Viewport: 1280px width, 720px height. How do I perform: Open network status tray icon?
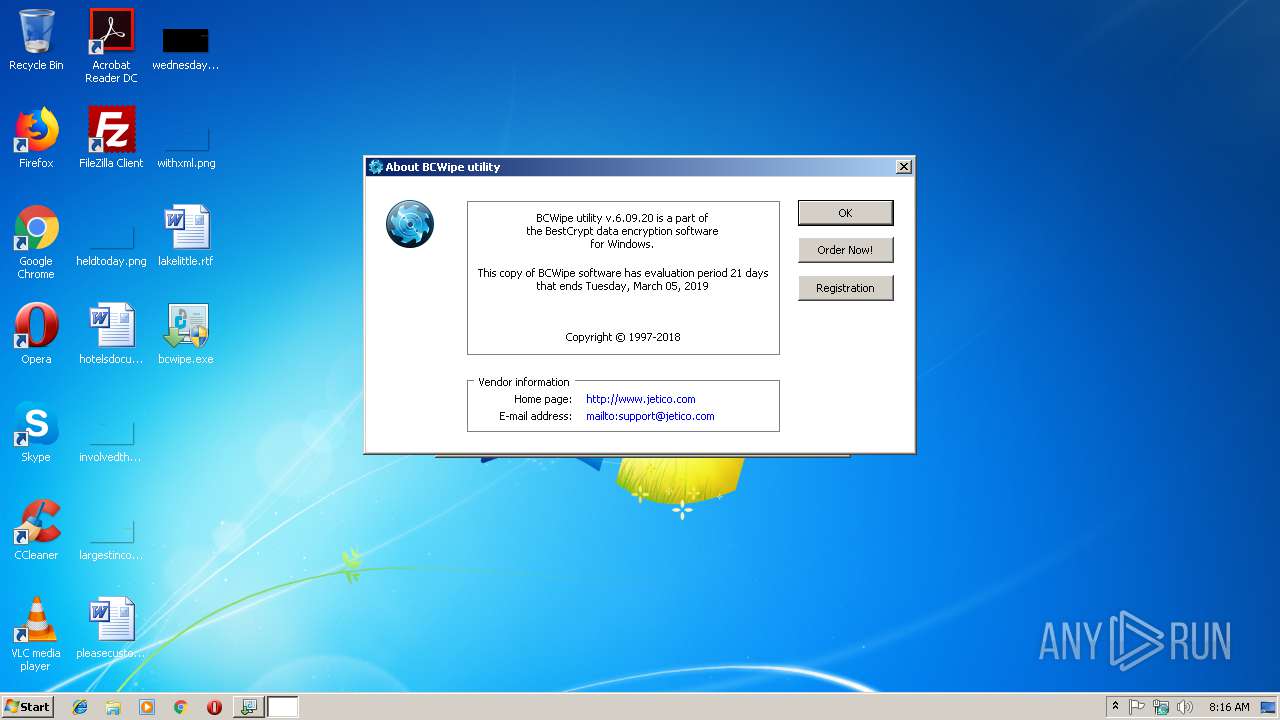point(1161,707)
